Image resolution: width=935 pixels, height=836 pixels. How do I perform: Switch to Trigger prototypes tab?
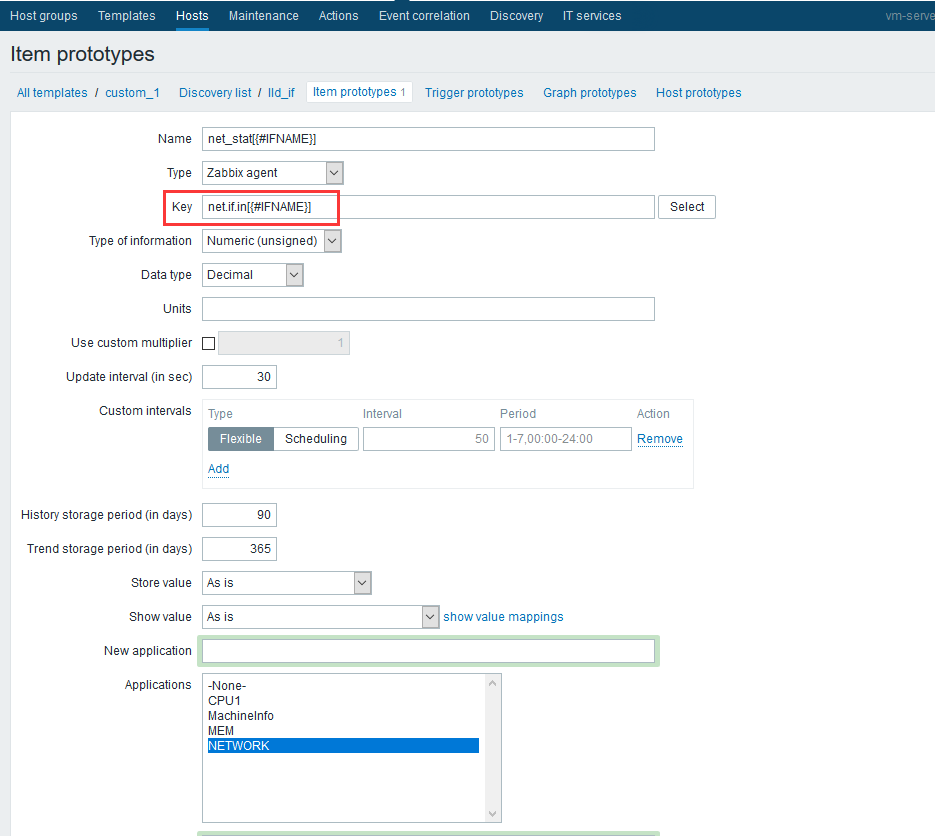(x=474, y=92)
